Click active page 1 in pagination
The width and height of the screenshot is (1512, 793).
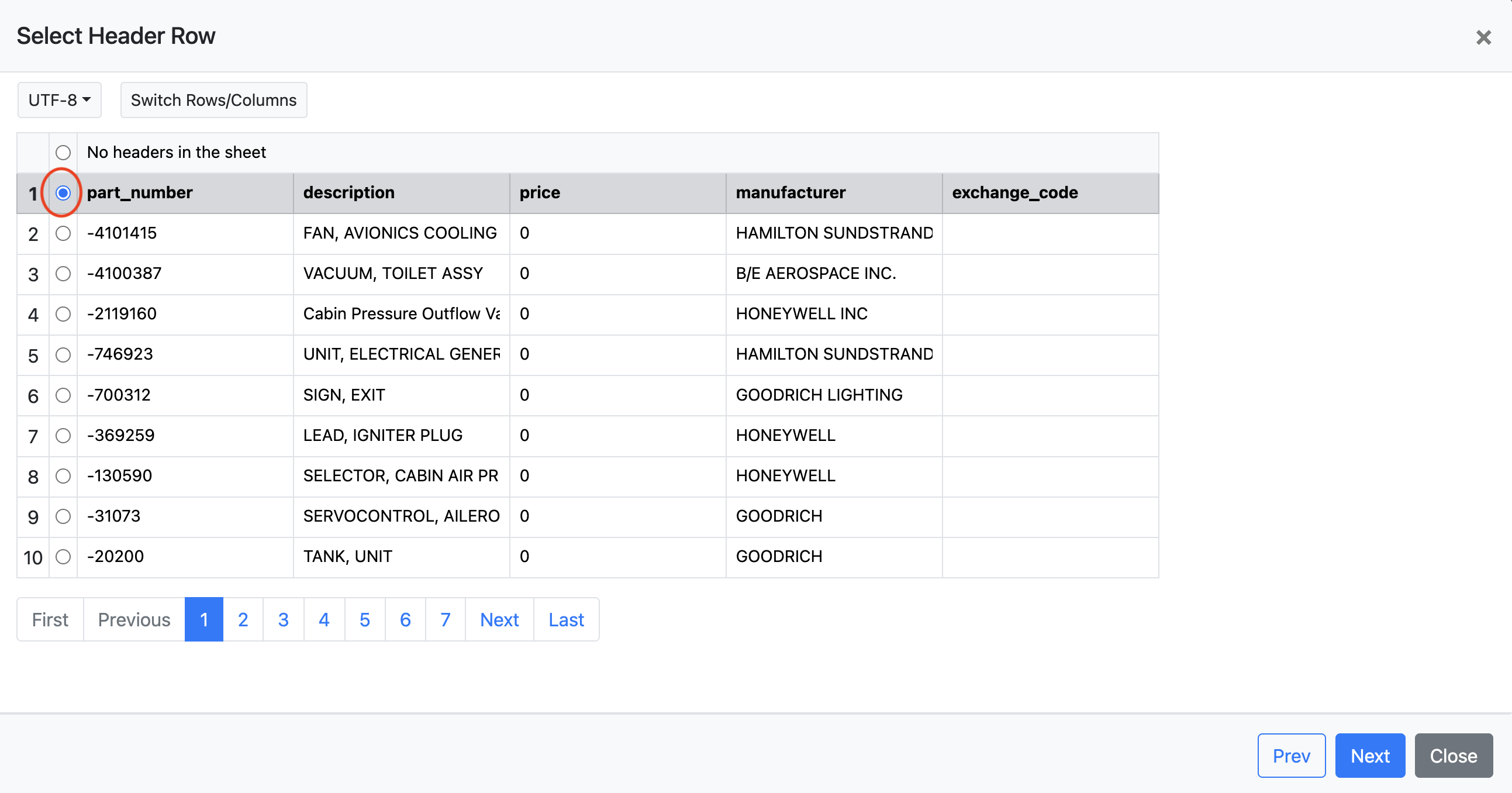(203, 619)
